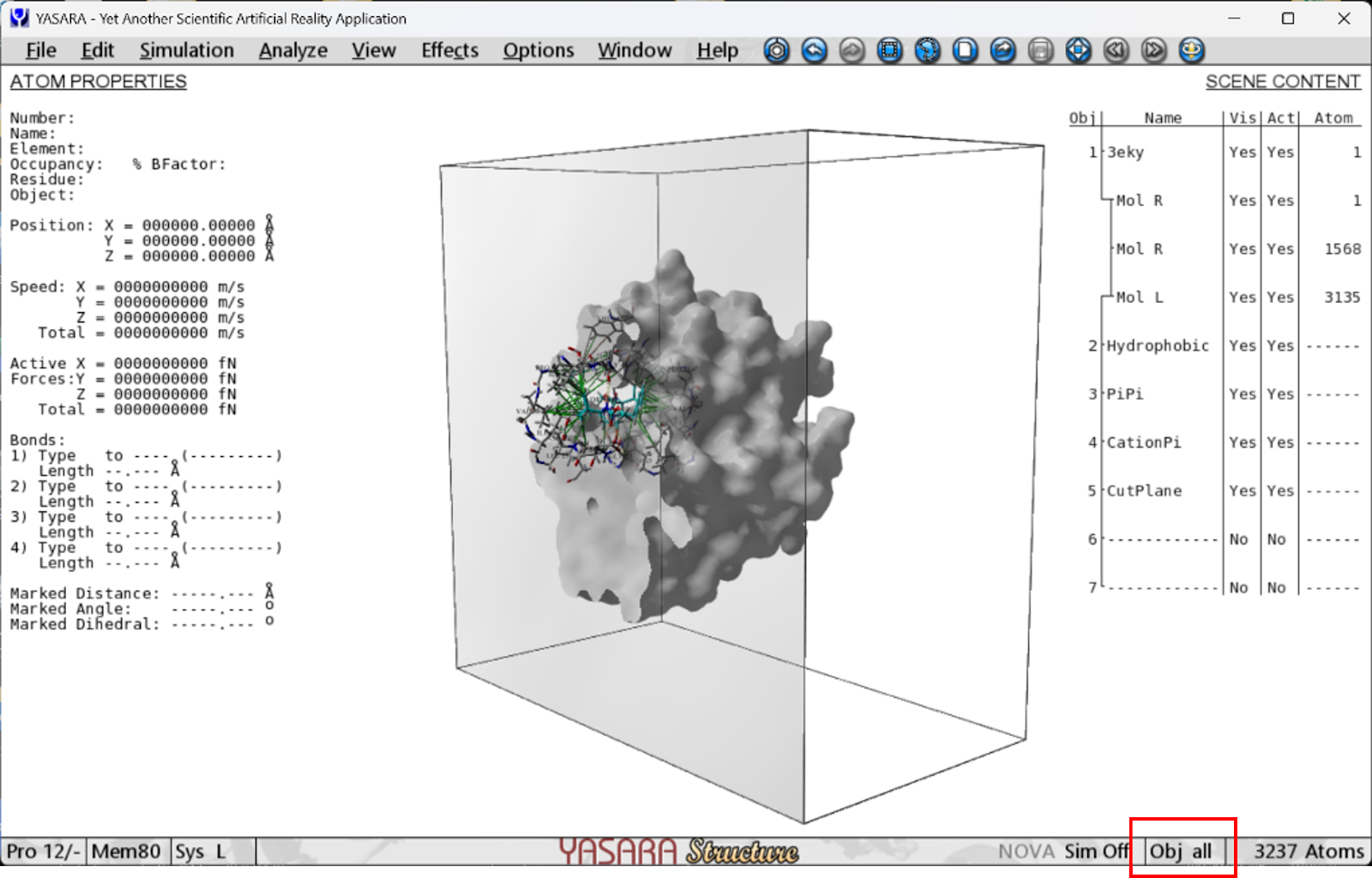This screenshot has height=878, width=1372.
Task: Click 'Sim Off' simulation status
Action: tap(1096, 851)
